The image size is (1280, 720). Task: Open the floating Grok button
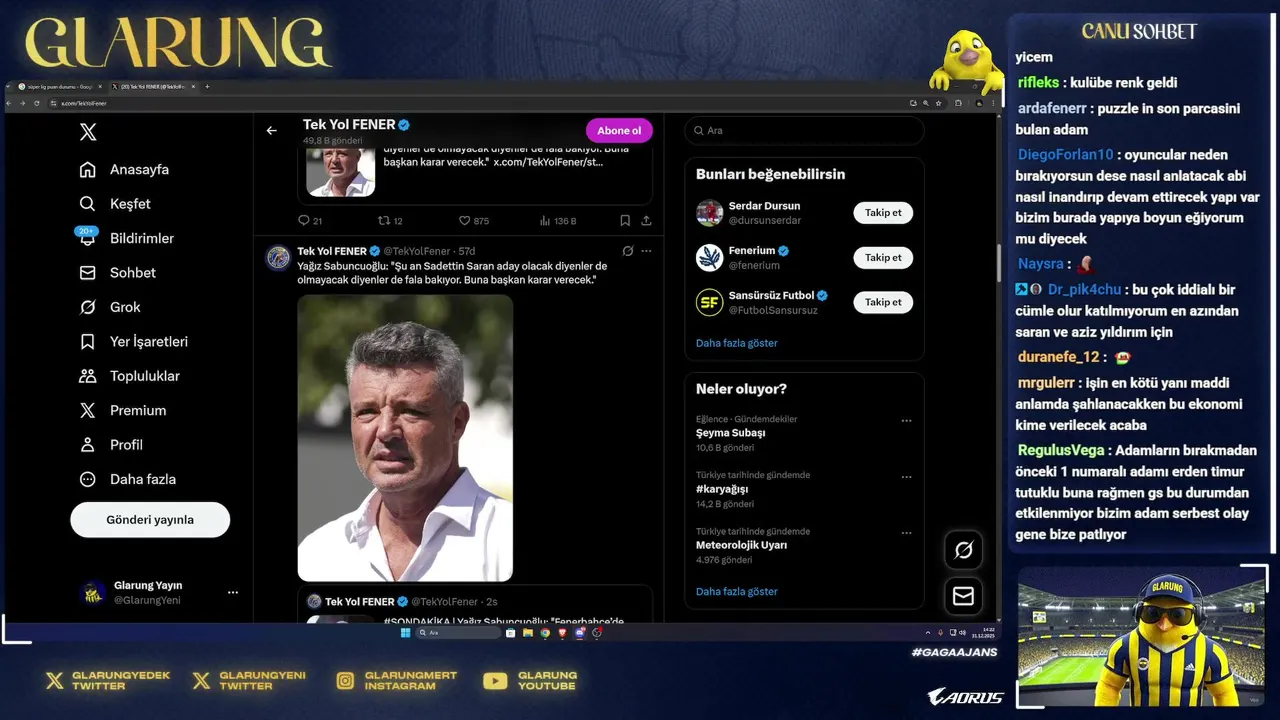(964, 550)
